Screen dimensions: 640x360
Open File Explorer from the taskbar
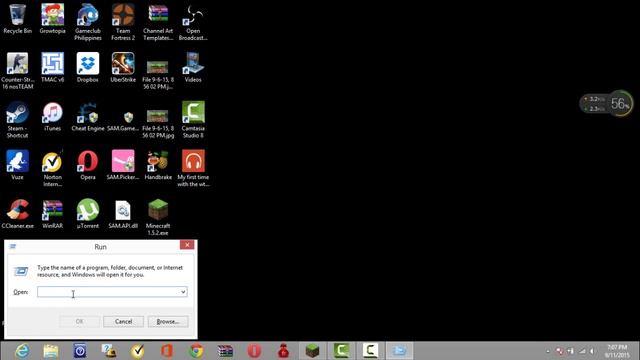point(51,351)
